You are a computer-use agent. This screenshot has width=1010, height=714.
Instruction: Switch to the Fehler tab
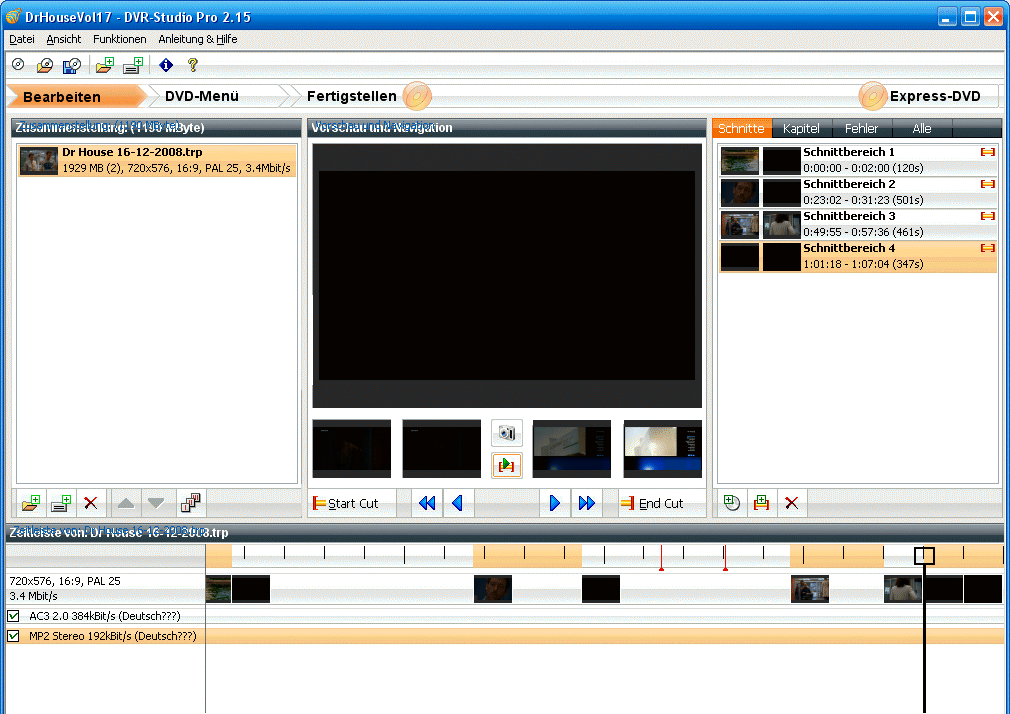861,129
